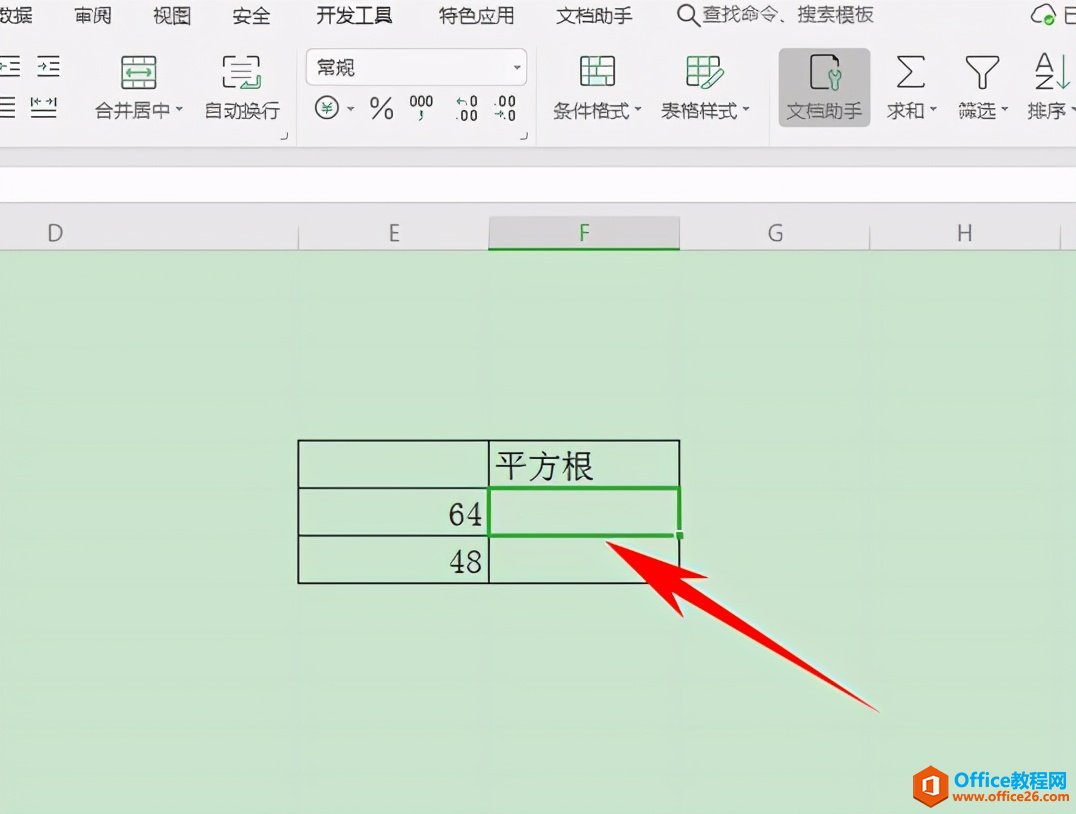Open the 合并居中 dropdown arrow
Image resolution: width=1076 pixels, height=814 pixels.
180,110
